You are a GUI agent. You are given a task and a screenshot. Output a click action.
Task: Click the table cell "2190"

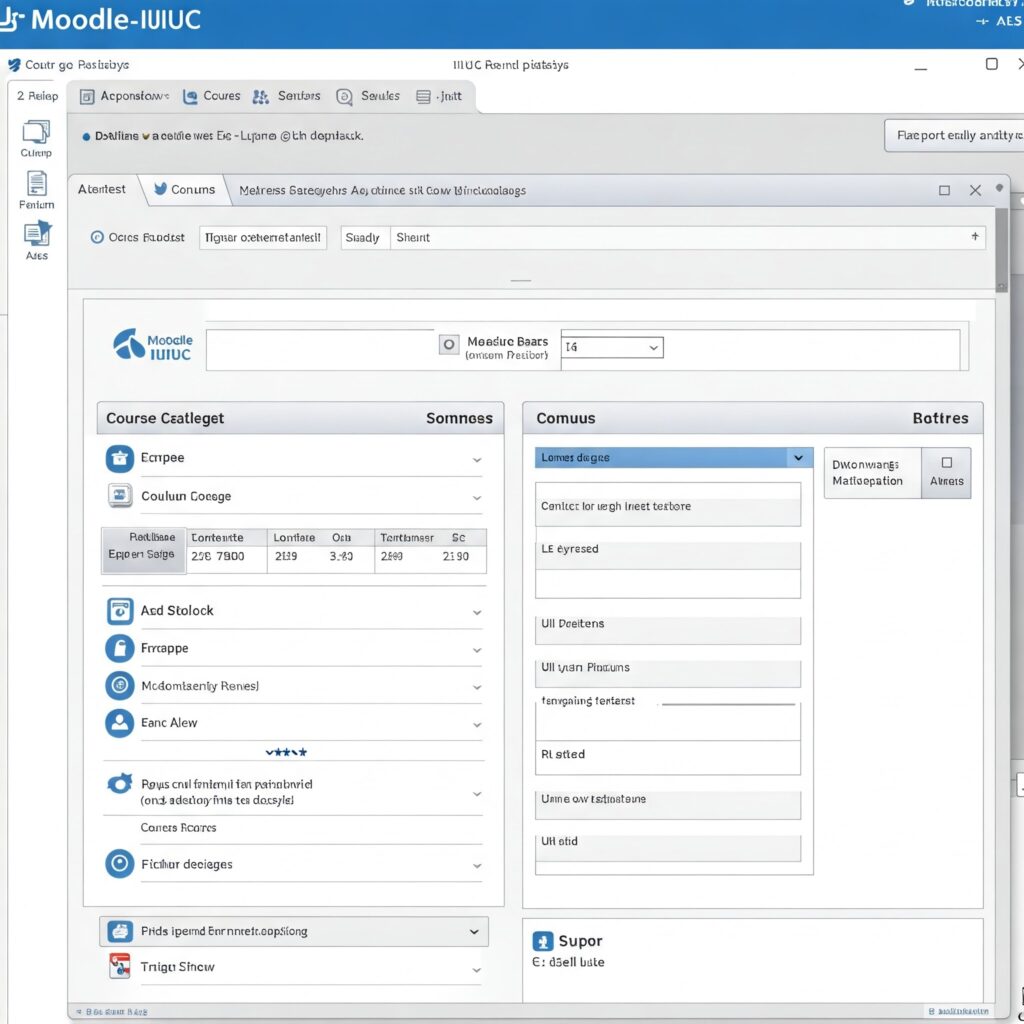tap(455, 556)
